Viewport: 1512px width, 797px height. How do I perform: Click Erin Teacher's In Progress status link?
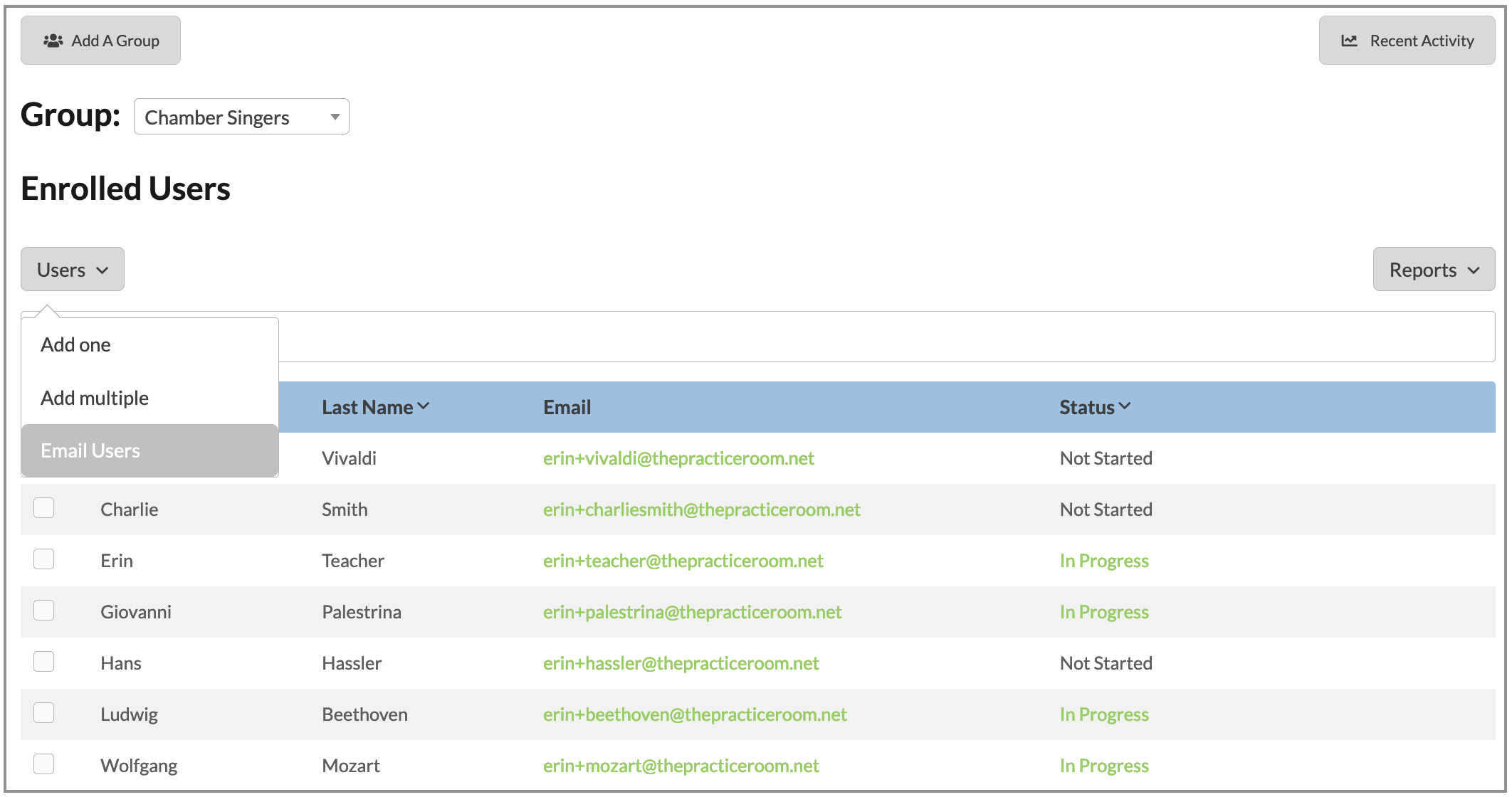tap(1104, 561)
